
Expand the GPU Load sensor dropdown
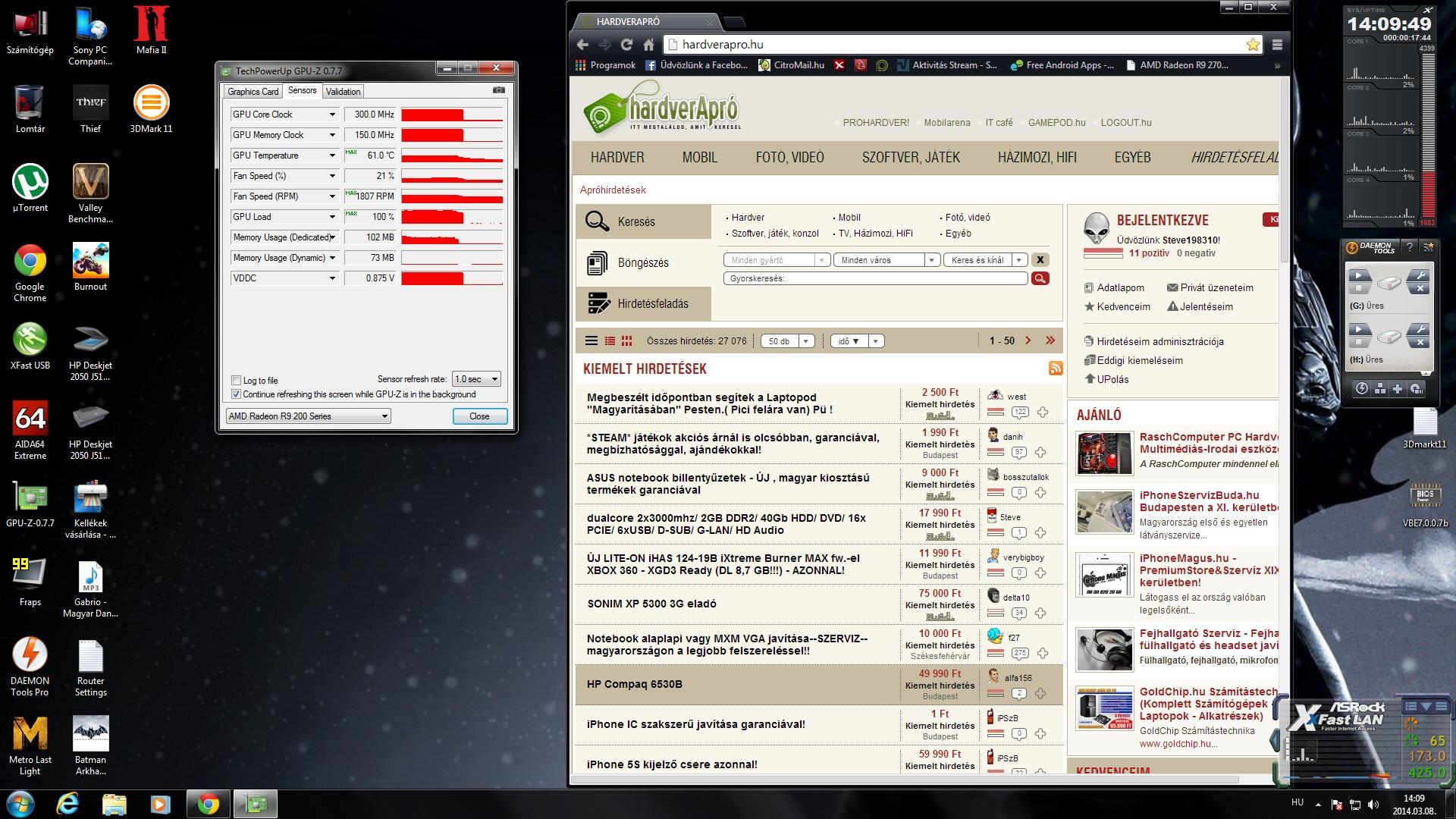pyautogui.click(x=332, y=217)
